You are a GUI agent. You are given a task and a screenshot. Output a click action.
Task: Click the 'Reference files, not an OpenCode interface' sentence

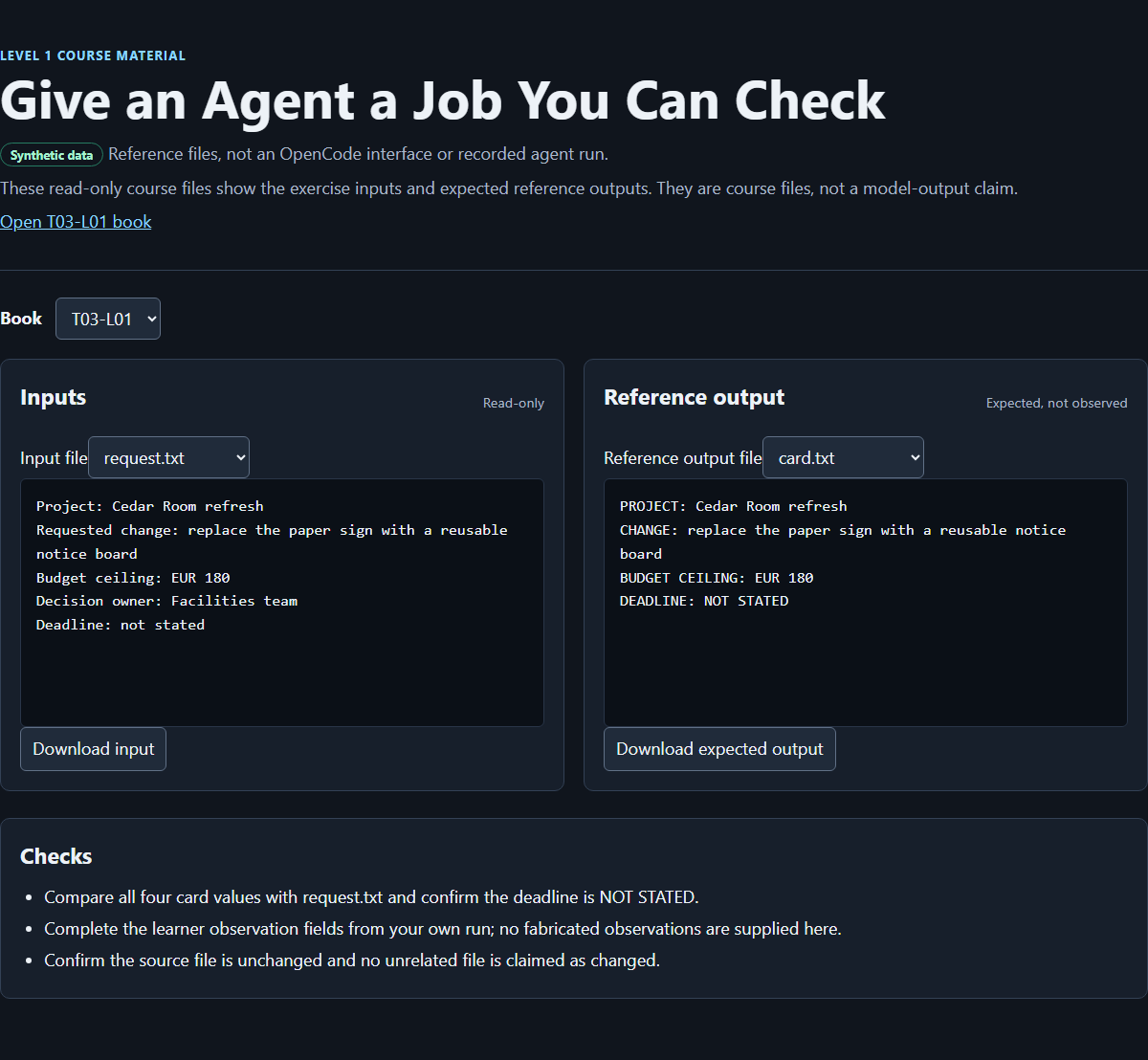click(358, 154)
